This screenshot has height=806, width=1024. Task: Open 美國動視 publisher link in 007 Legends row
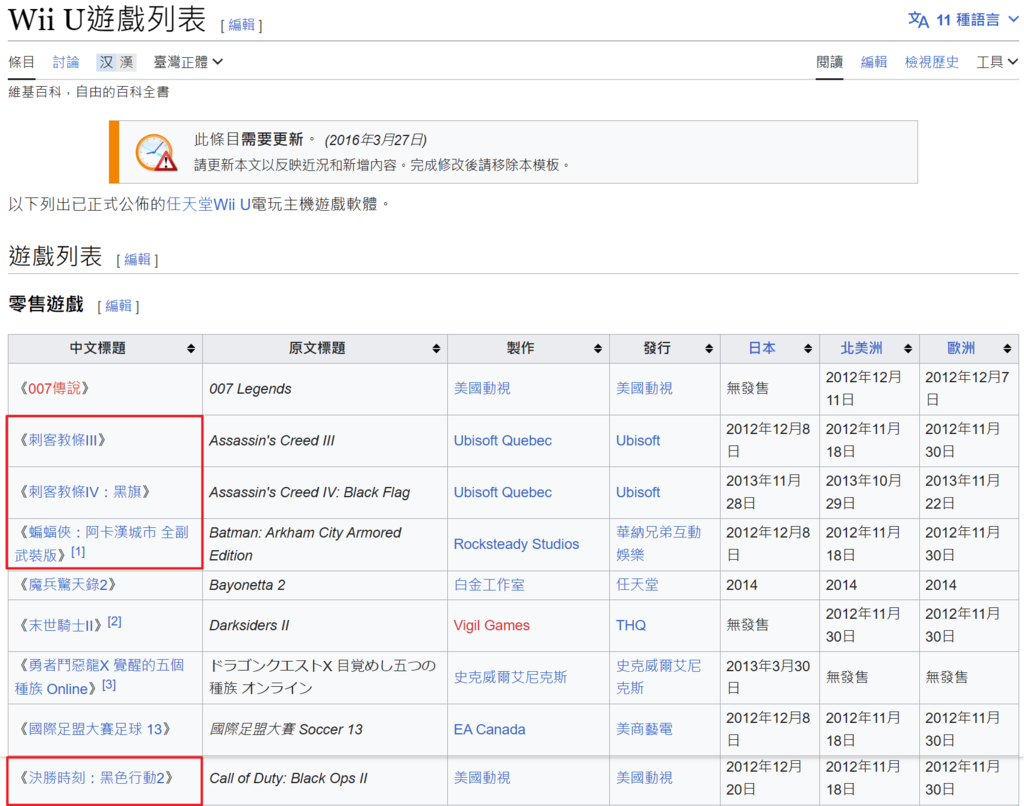click(644, 389)
